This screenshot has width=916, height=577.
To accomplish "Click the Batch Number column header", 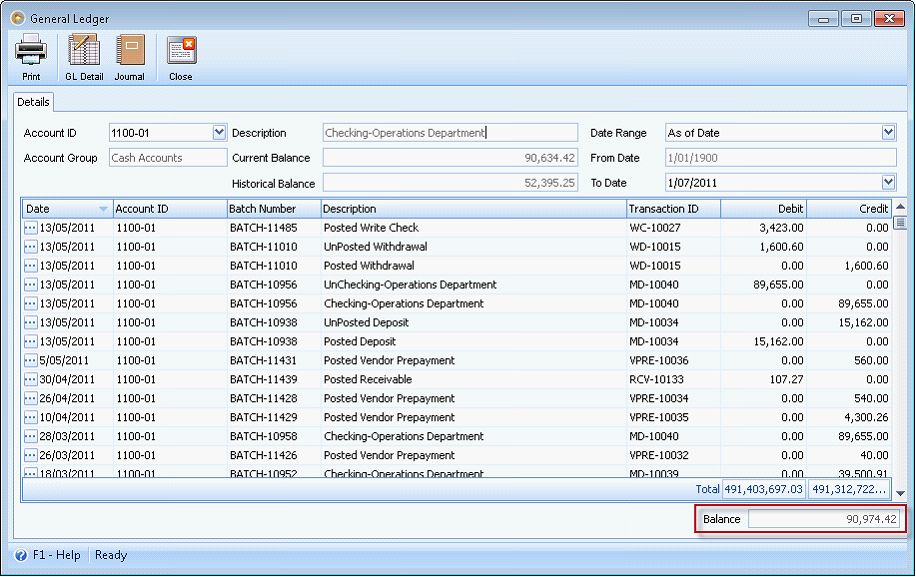I will [x=273, y=209].
